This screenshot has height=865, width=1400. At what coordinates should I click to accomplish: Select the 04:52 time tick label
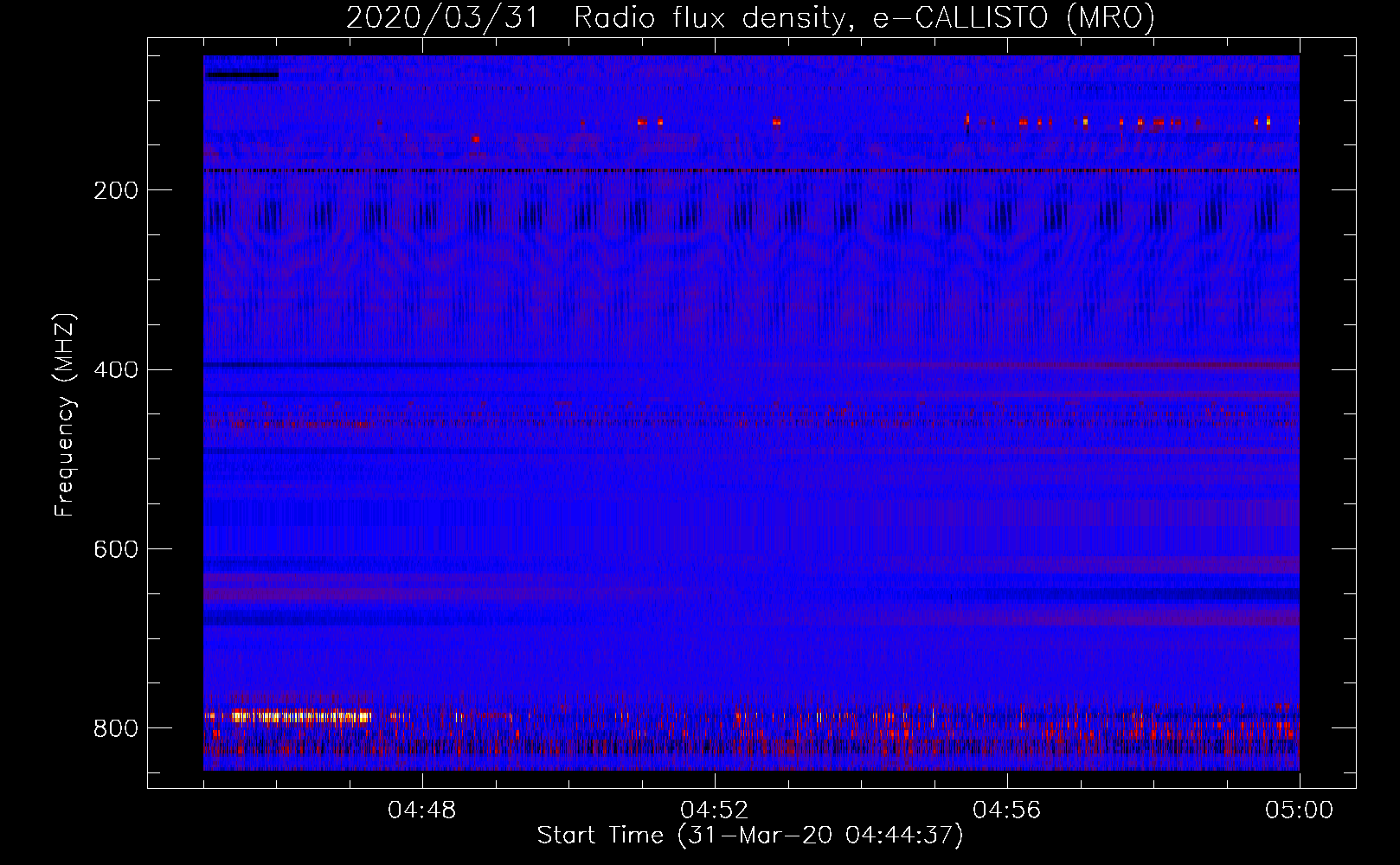(x=715, y=811)
